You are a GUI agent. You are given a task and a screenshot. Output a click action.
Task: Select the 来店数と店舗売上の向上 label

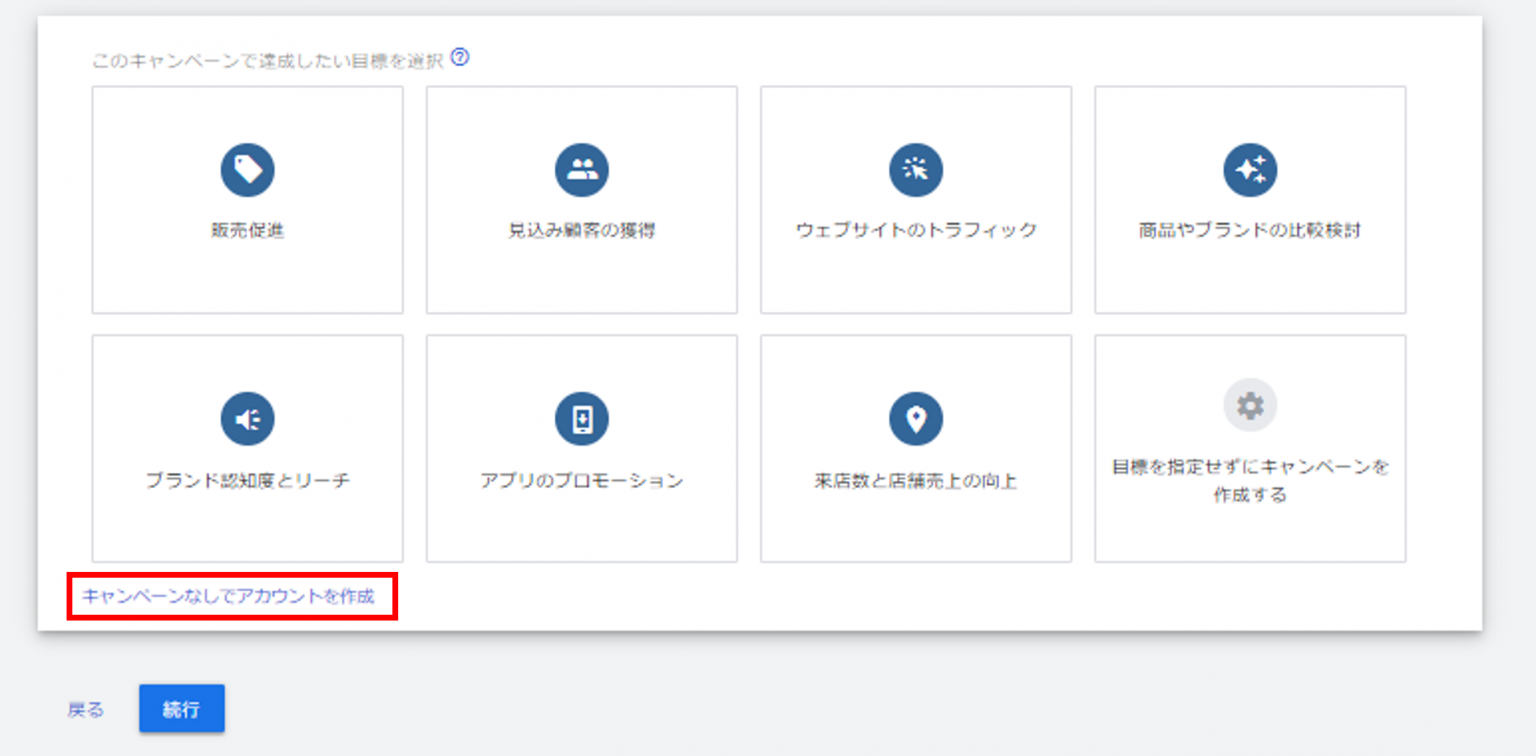[915, 481]
